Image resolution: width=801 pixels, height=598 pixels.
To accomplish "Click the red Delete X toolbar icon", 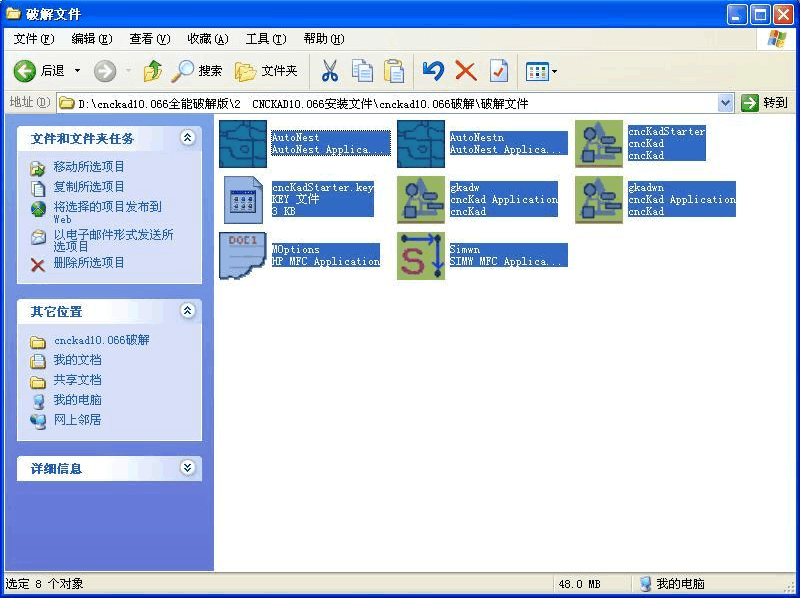I will [465, 71].
